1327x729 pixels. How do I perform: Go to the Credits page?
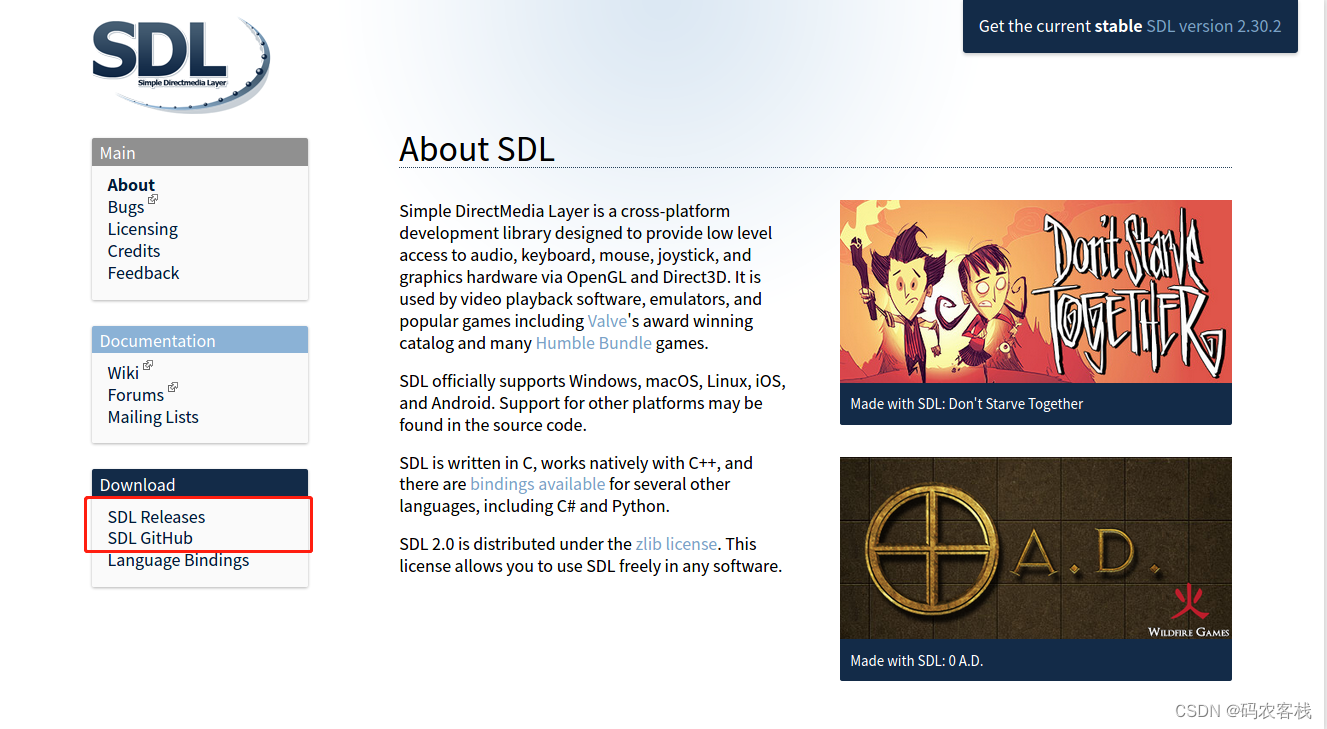(x=133, y=250)
